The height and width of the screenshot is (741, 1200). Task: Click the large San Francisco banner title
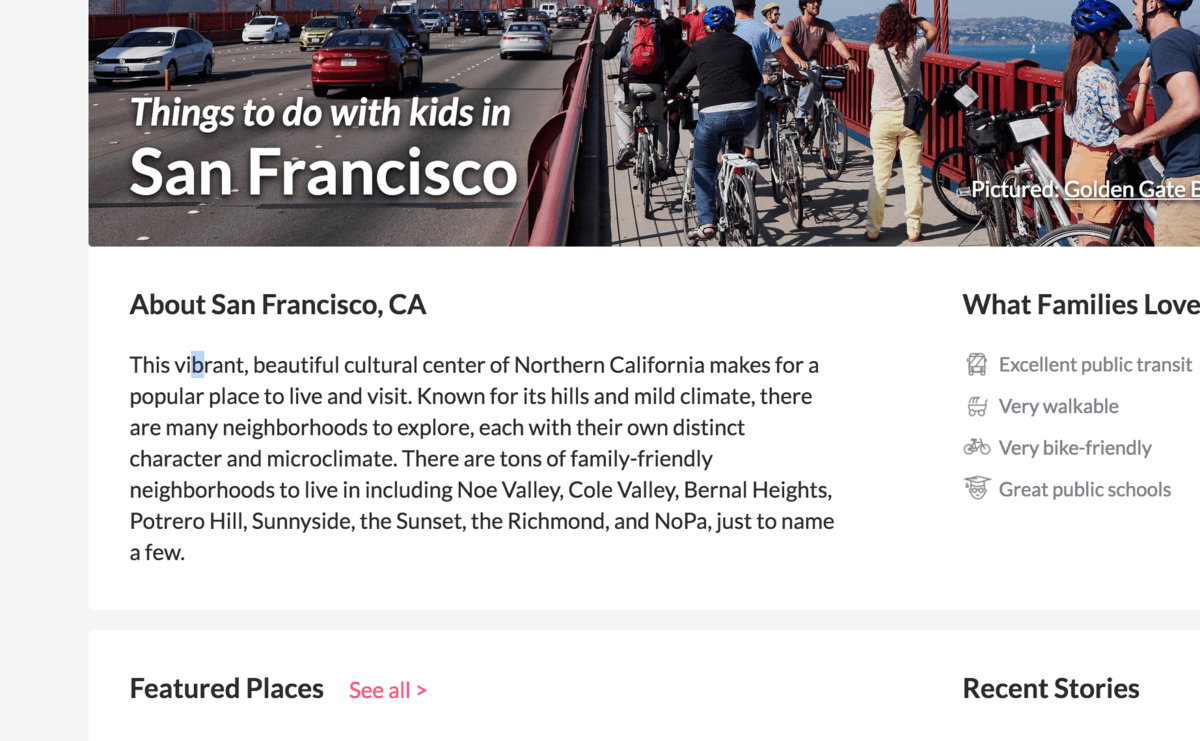323,172
